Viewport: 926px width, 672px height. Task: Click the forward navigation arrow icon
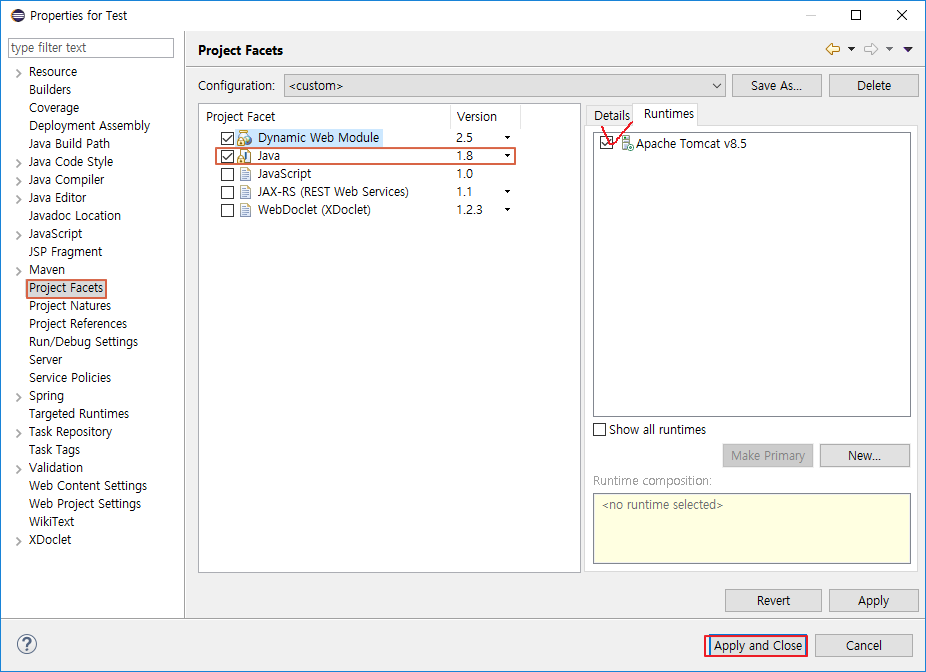(x=871, y=49)
